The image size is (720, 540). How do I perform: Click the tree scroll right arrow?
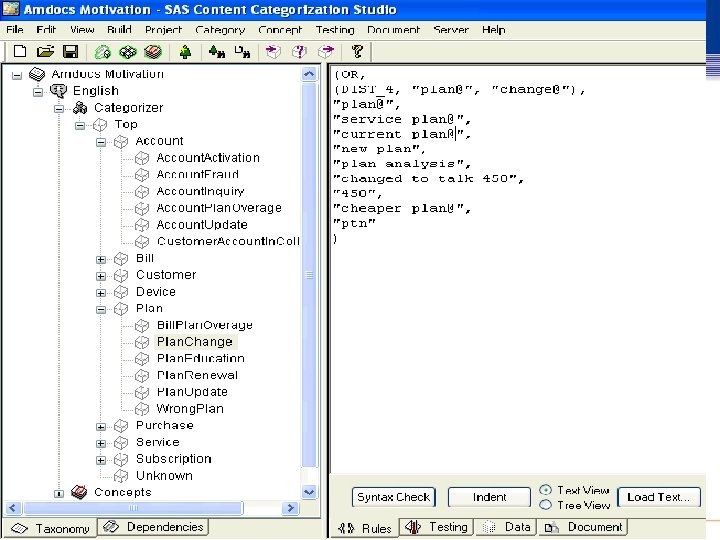click(x=290, y=508)
